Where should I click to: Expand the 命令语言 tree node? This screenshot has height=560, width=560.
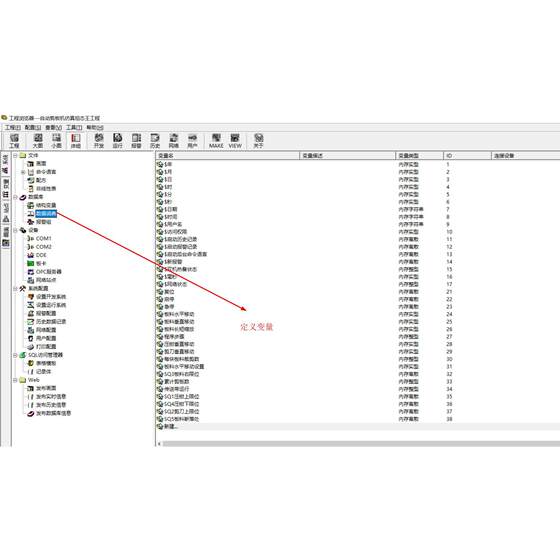coord(23,172)
